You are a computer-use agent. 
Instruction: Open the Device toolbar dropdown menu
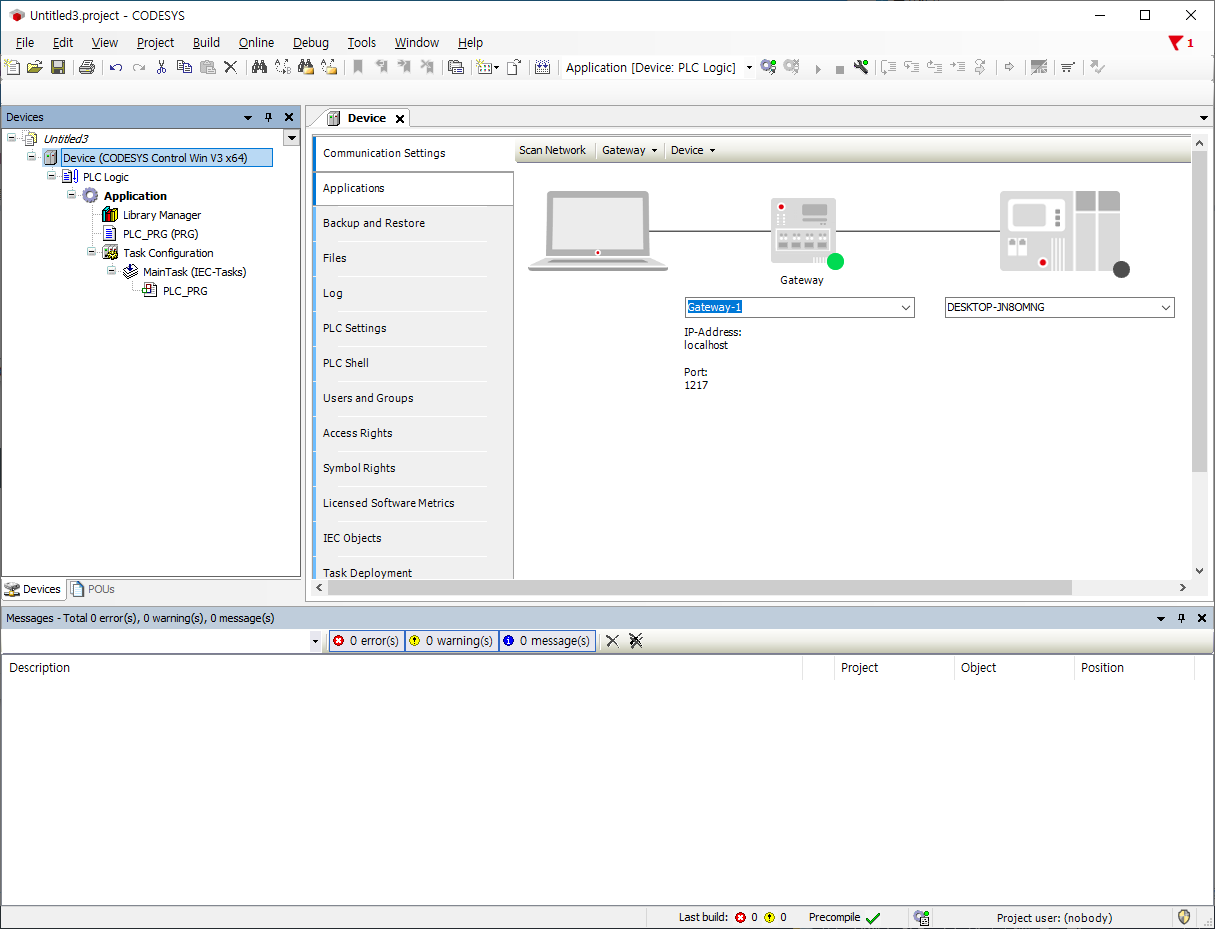tap(693, 150)
